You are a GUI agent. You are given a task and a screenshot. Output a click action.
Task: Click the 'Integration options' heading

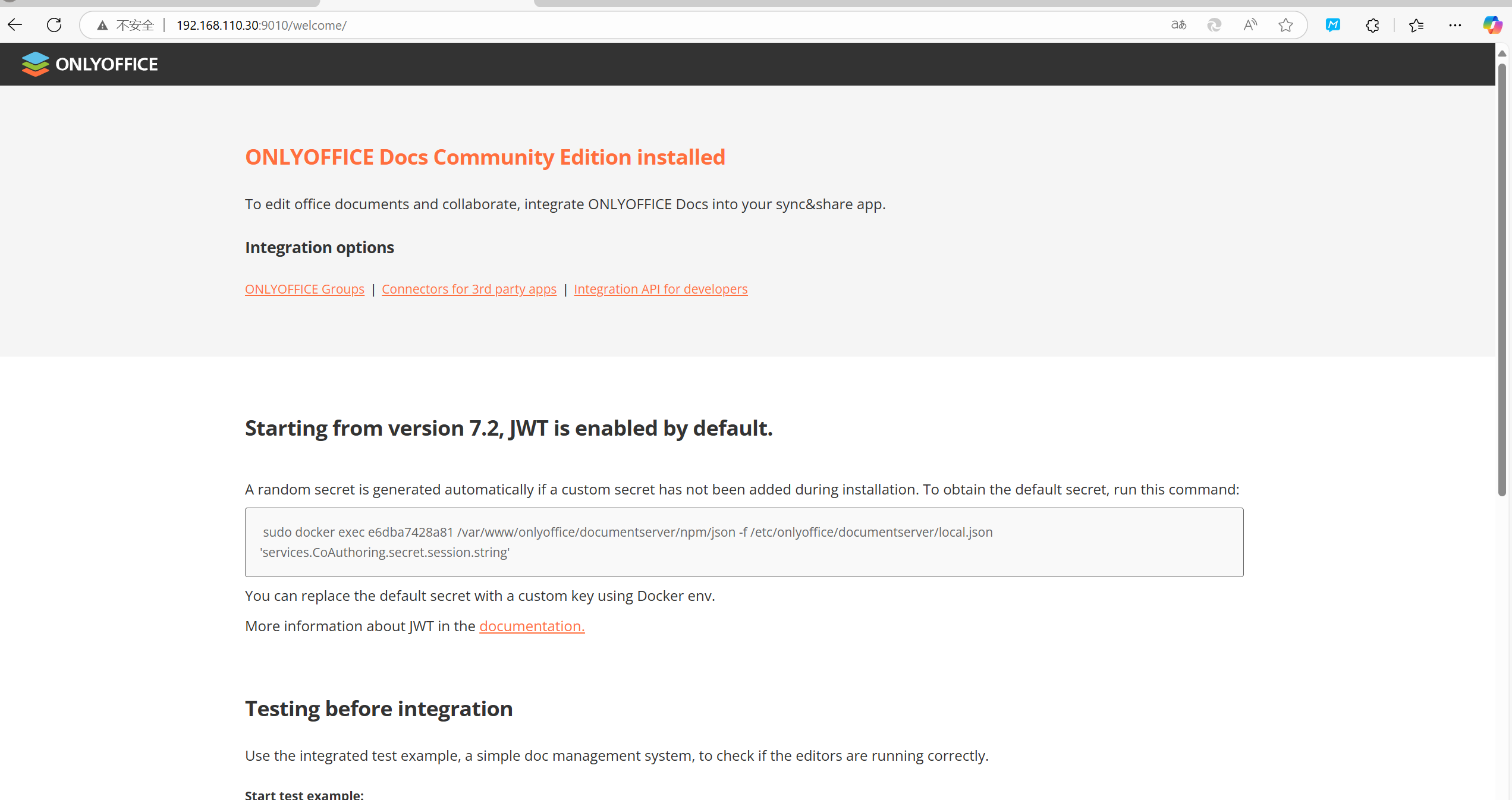click(319, 247)
